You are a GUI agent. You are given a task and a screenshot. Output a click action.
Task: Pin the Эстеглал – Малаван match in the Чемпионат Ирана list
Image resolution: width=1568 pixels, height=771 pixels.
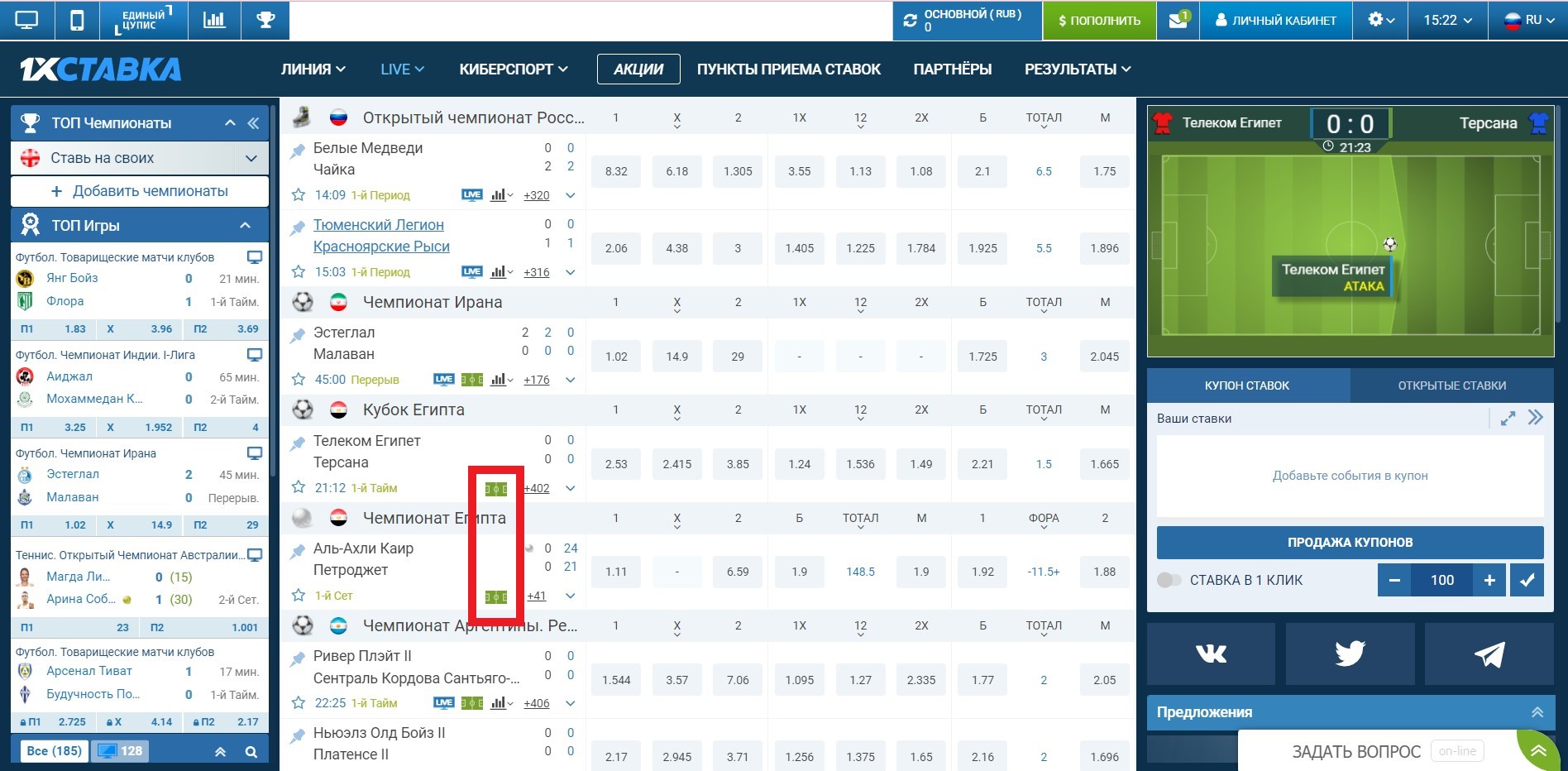click(298, 335)
